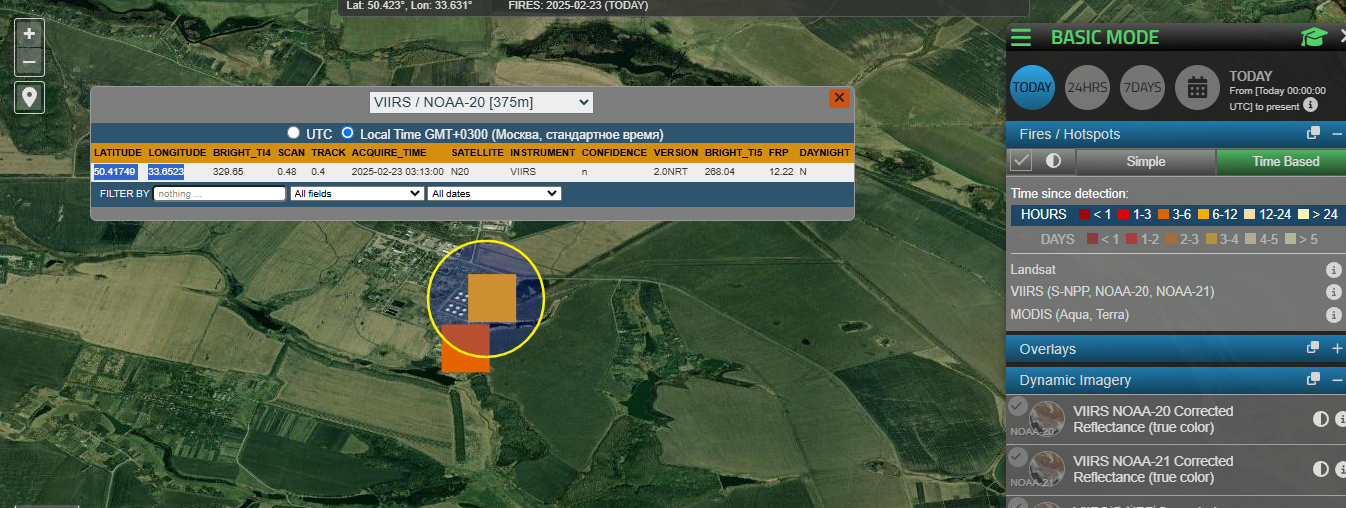Open the green hamburger menu
The width and height of the screenshot is (1346, 508).
point(1021,38)
